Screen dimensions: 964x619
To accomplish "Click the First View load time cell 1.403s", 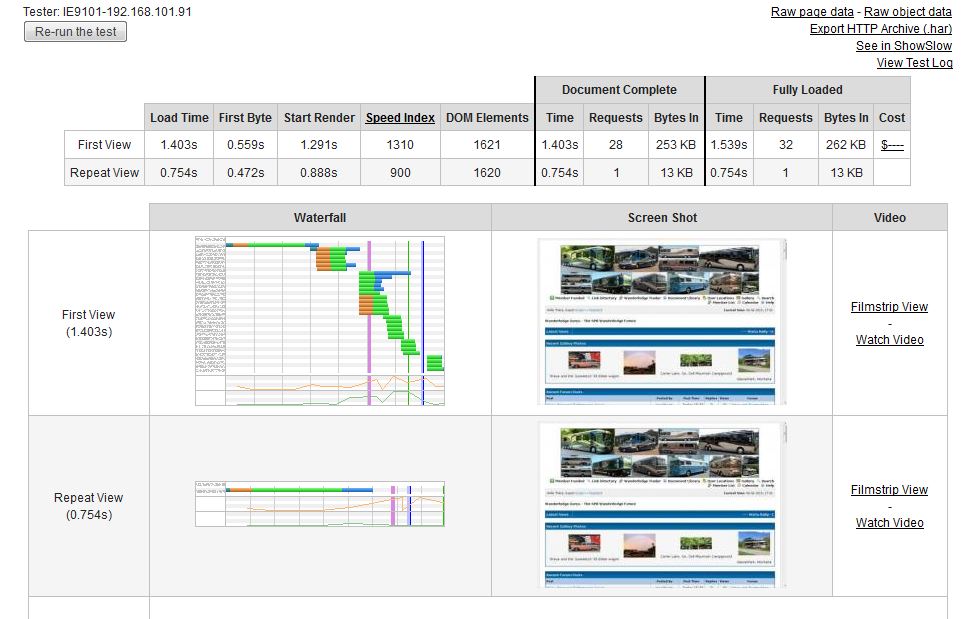I will (x=179, y=145).
